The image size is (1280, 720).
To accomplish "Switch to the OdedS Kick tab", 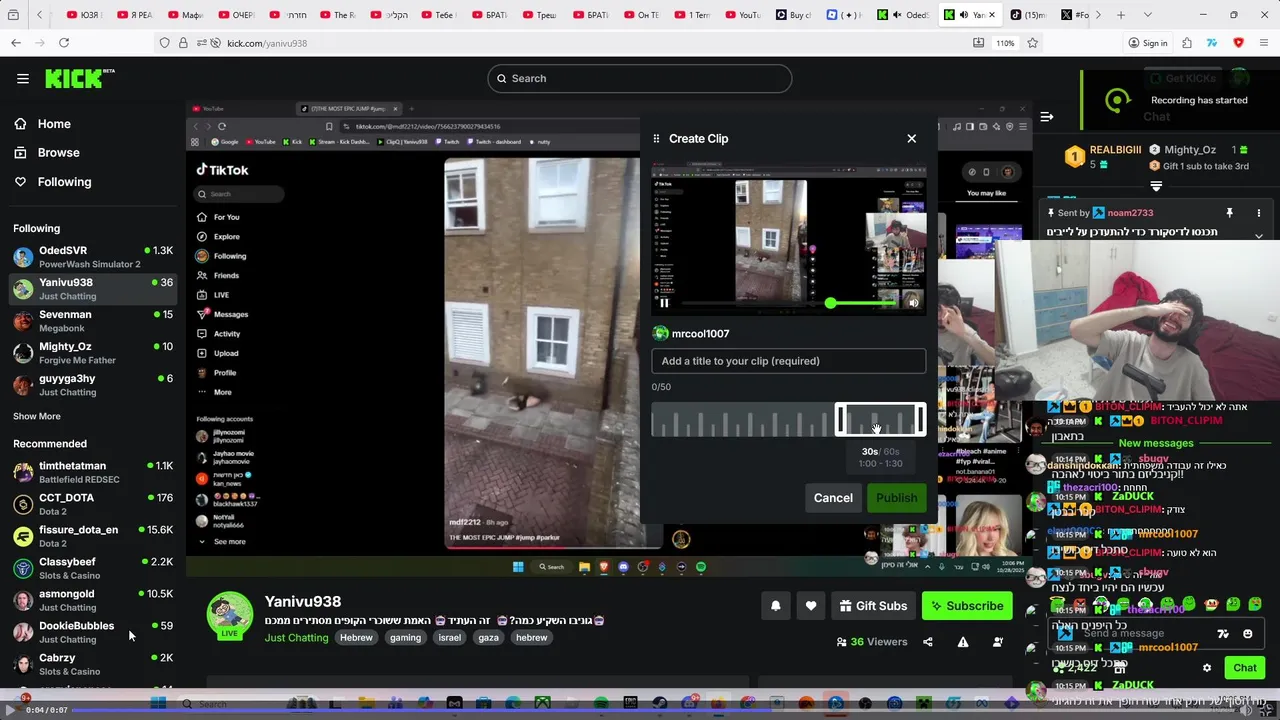I will [x=905, y=15].
